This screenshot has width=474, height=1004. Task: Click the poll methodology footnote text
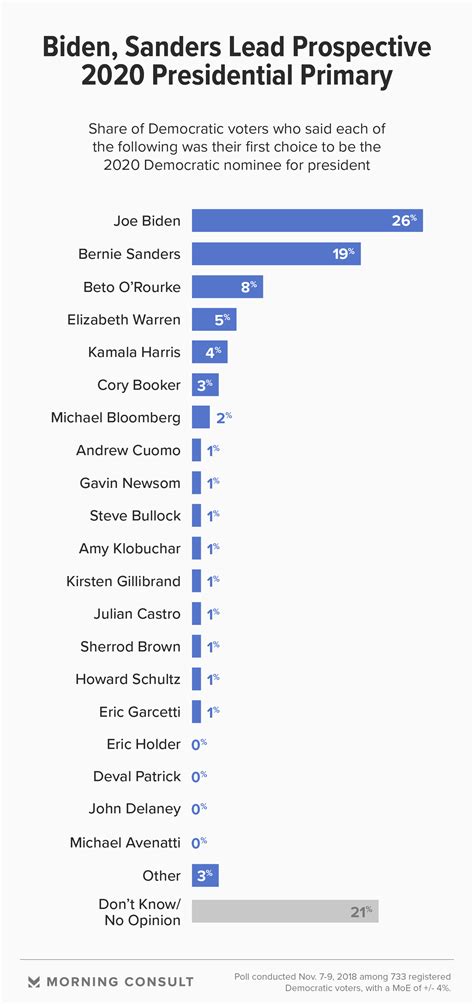[343, 982]
